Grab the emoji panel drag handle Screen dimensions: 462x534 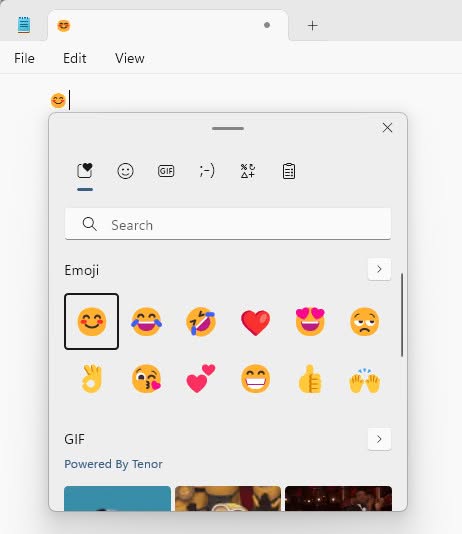pos(228,128)
